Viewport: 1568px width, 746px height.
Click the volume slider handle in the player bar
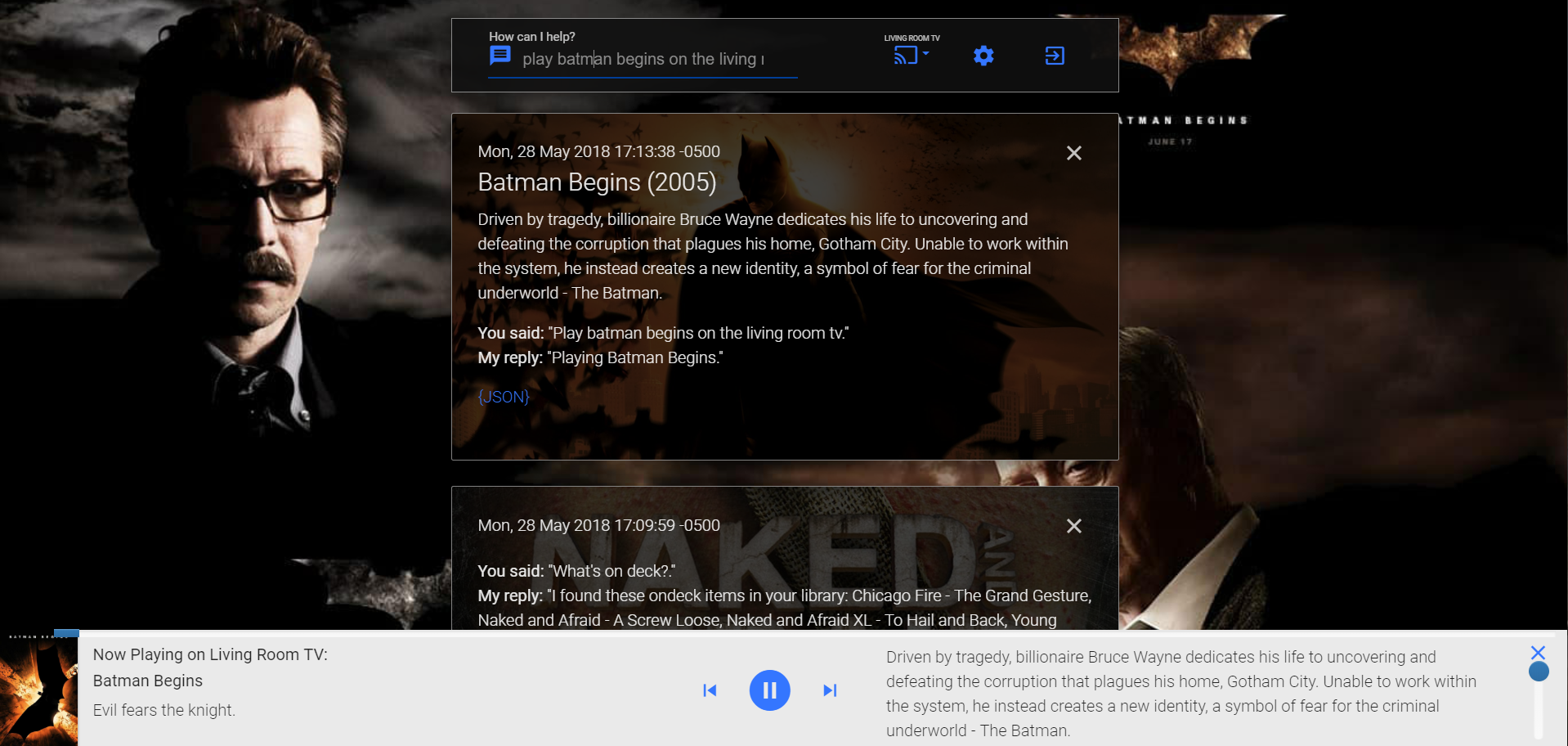(x=1539, y=672)
